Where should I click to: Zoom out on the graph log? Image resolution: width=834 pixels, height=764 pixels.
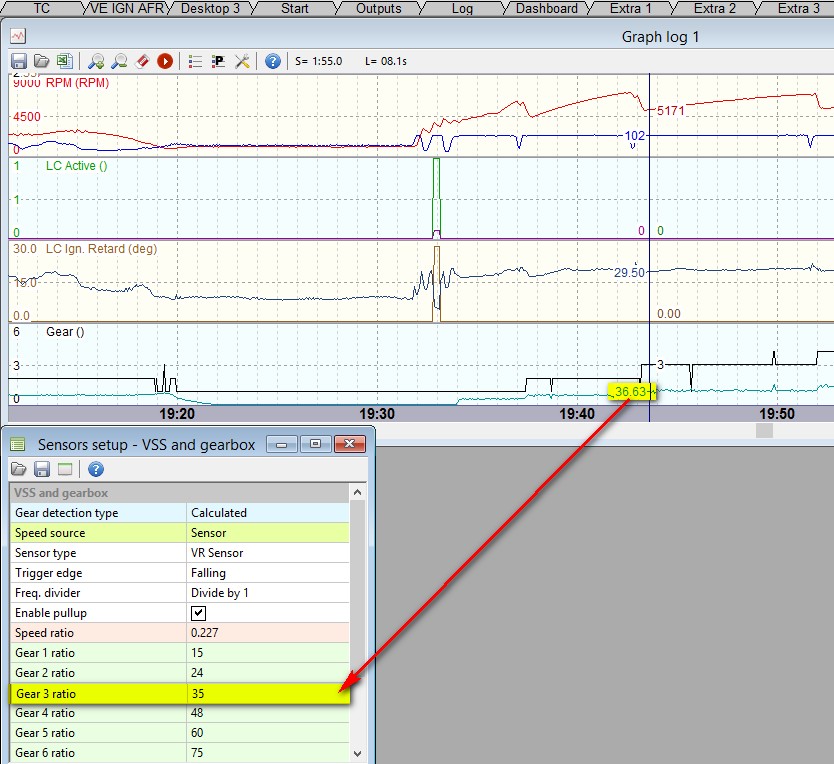(119, 61)
